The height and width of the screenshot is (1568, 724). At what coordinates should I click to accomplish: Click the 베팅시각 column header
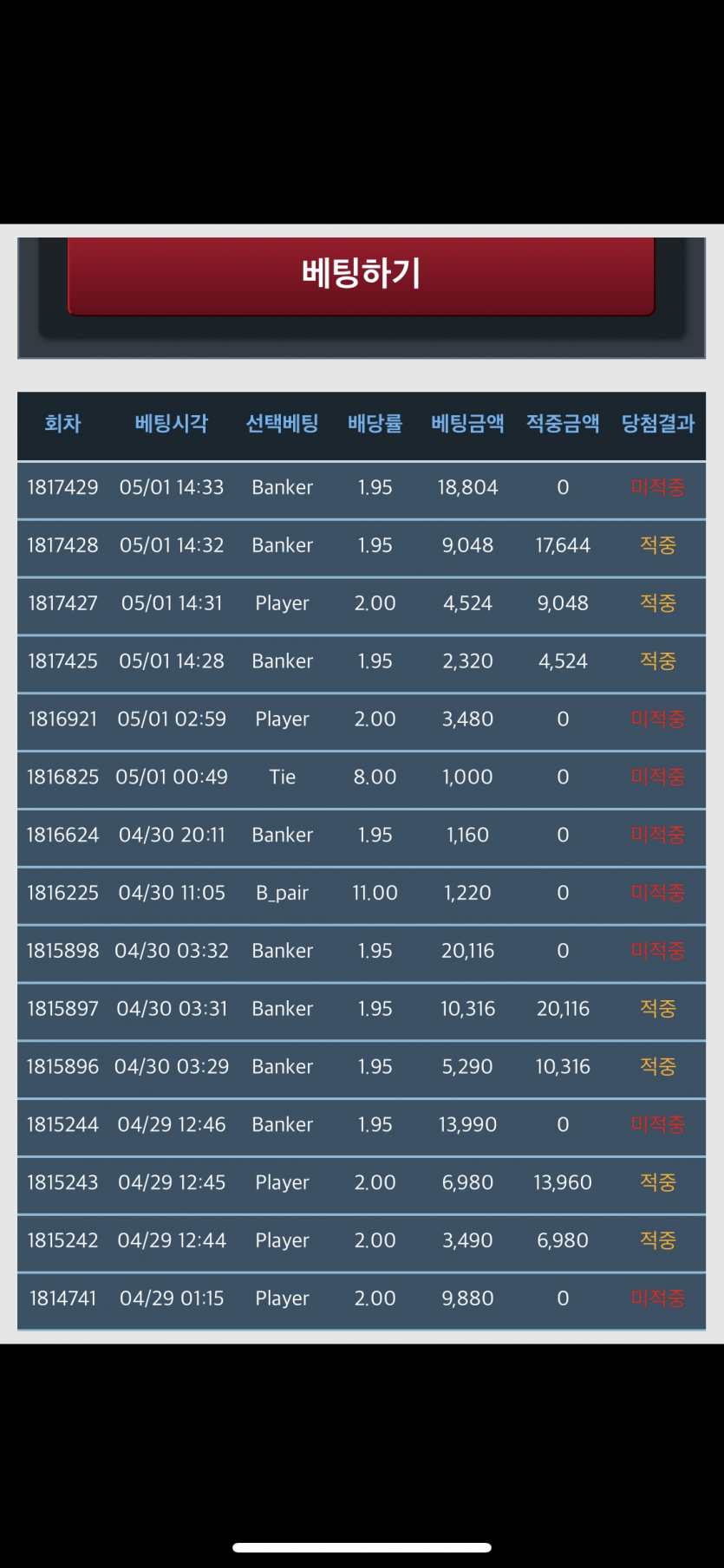(x=172, y=424)
